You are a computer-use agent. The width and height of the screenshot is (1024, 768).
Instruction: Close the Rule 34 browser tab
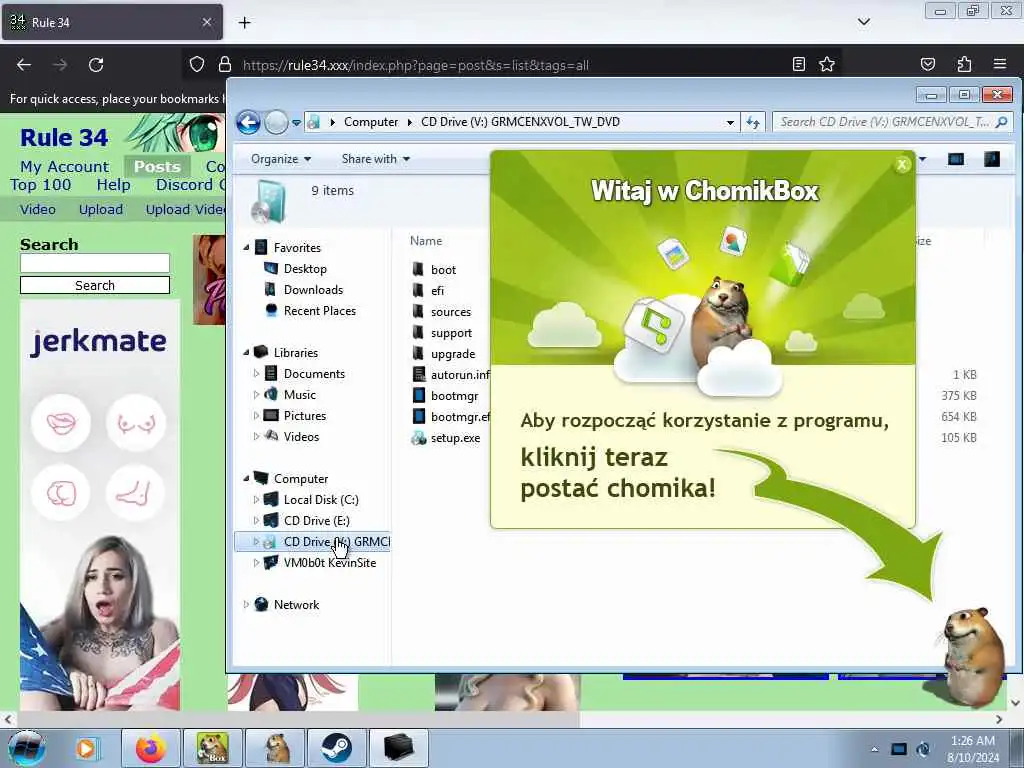[x=206, y=22]
